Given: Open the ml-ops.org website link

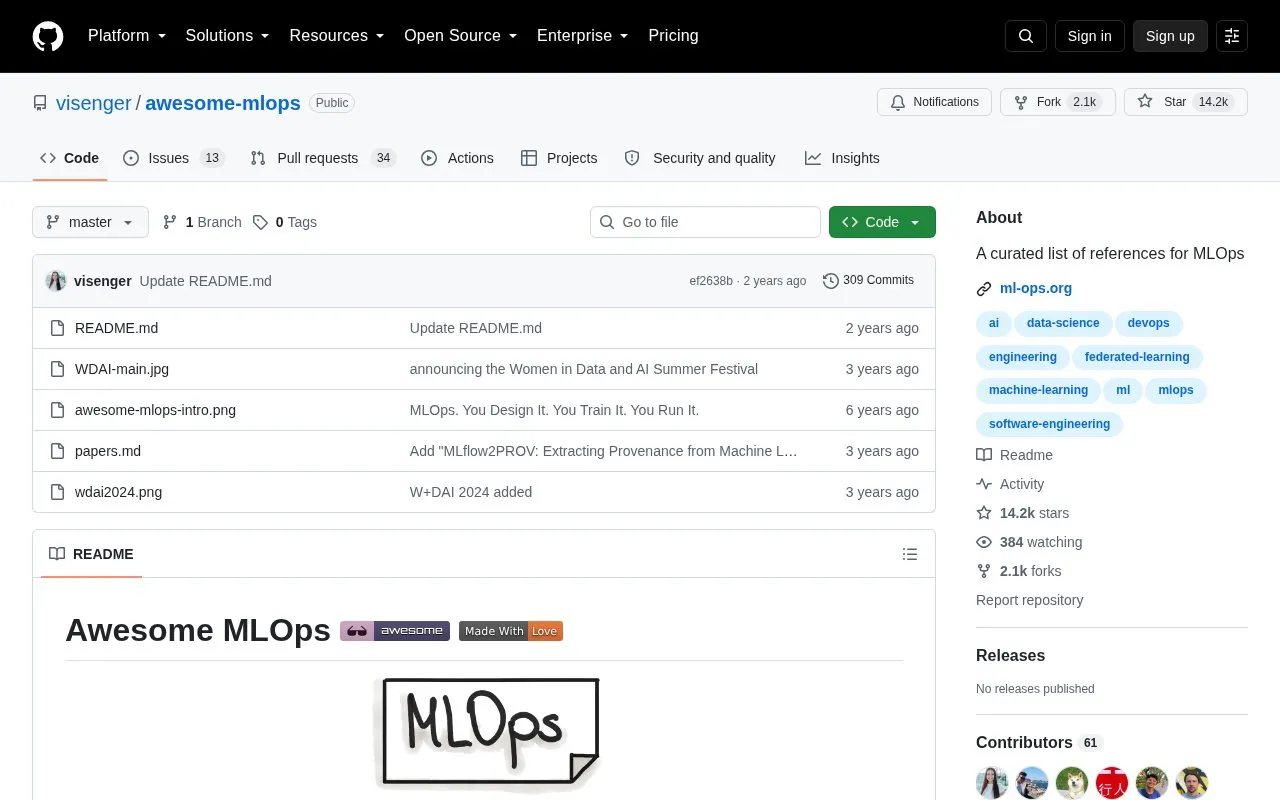Looking at the screenshot, I should (x=1036, y=288).
